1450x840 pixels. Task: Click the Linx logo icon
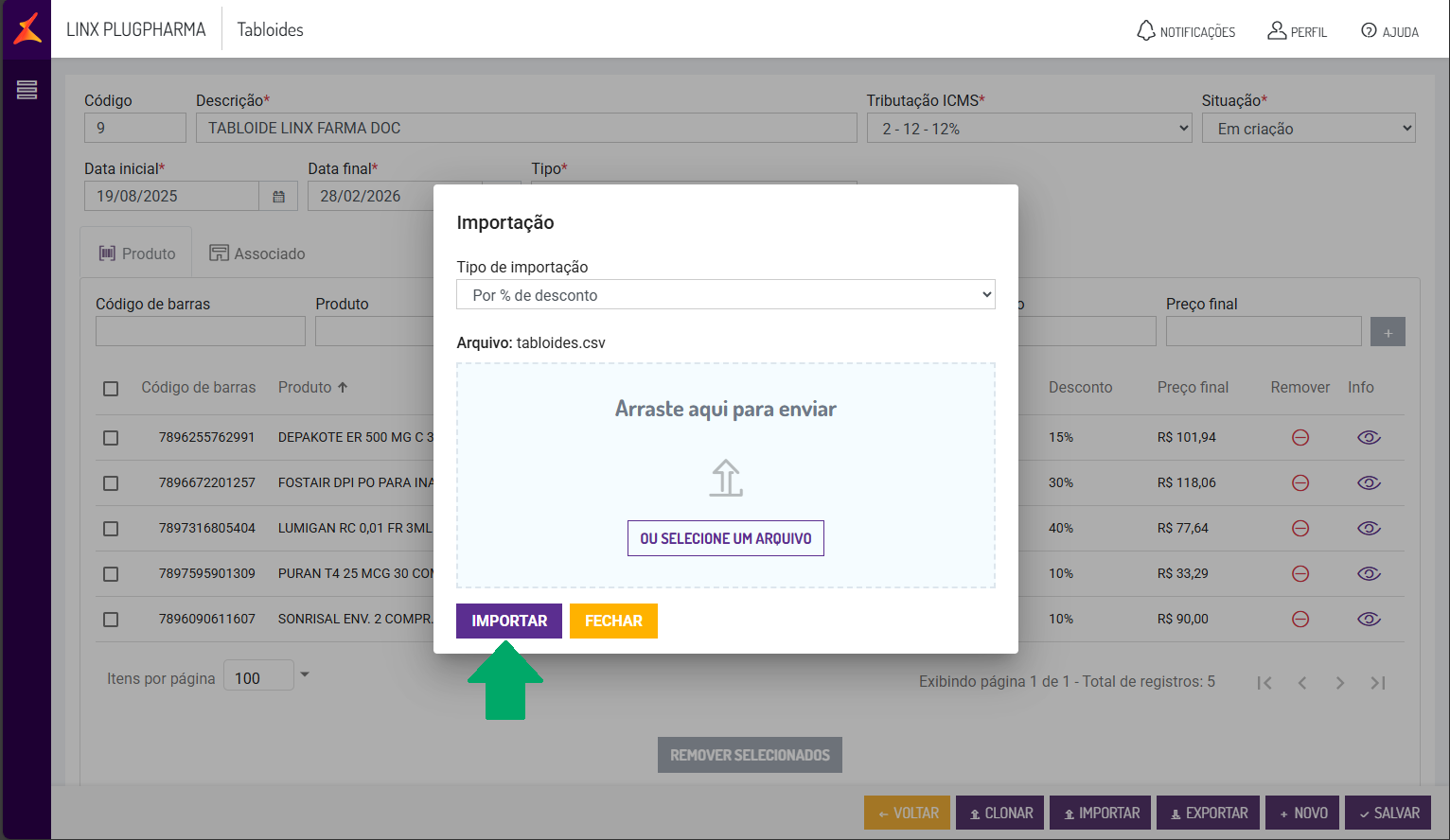pyautogui.click(x=27, y=28)
